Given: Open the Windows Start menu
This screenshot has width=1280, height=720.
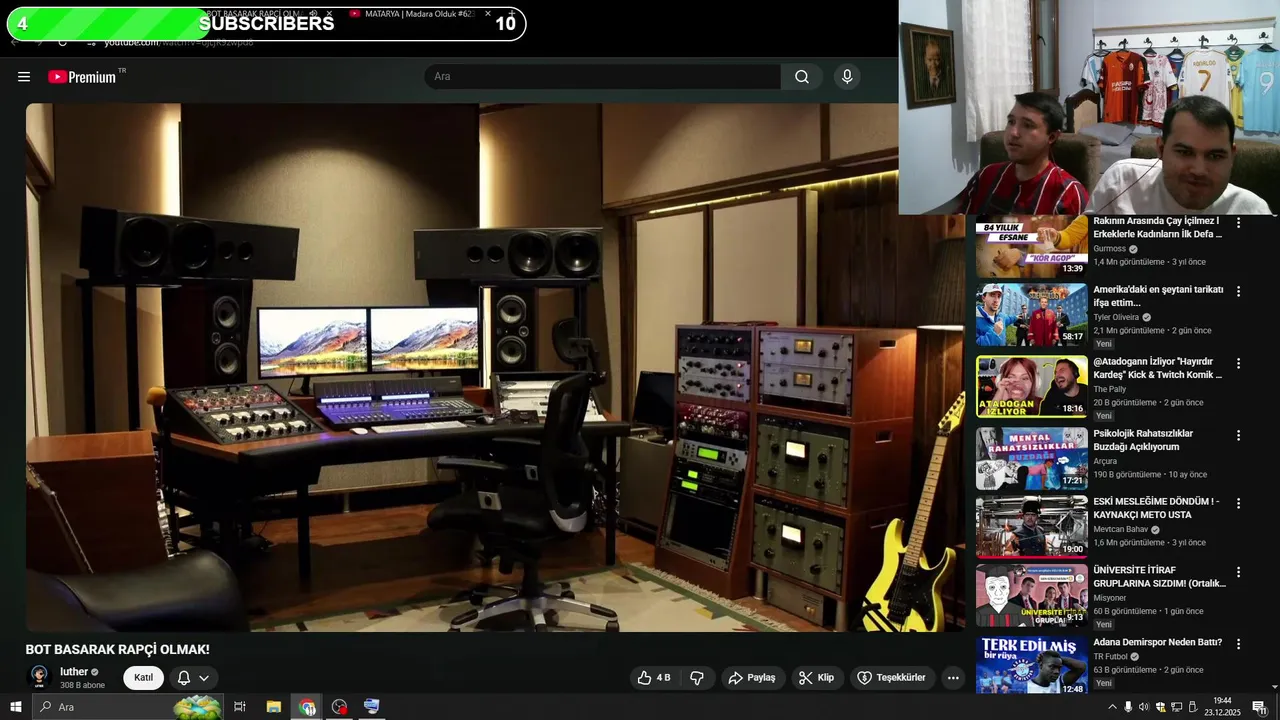Looking at the screenshot, I should click(x=16, y=707).
